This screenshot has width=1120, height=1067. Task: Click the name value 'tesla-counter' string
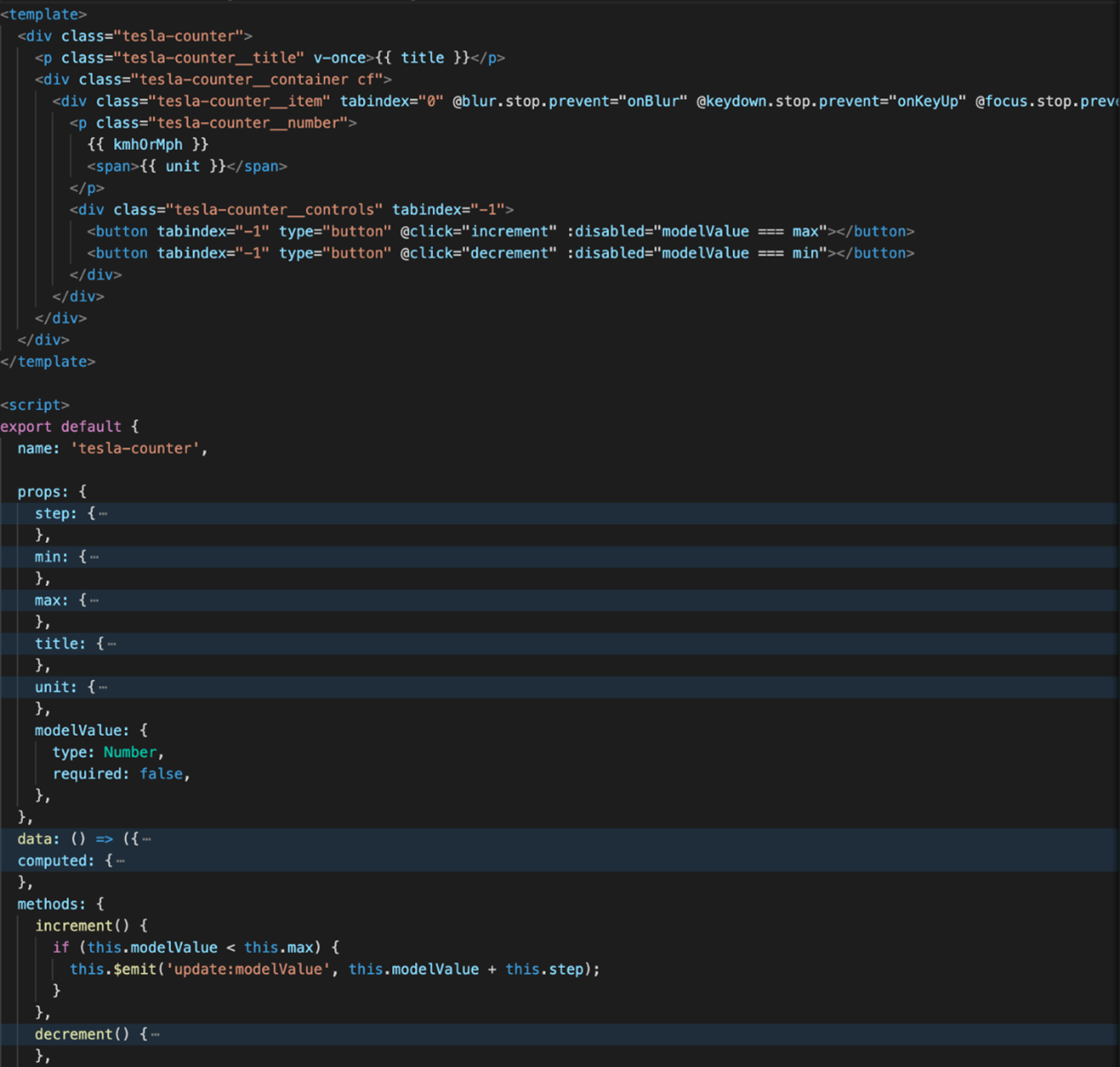point(135,449)
